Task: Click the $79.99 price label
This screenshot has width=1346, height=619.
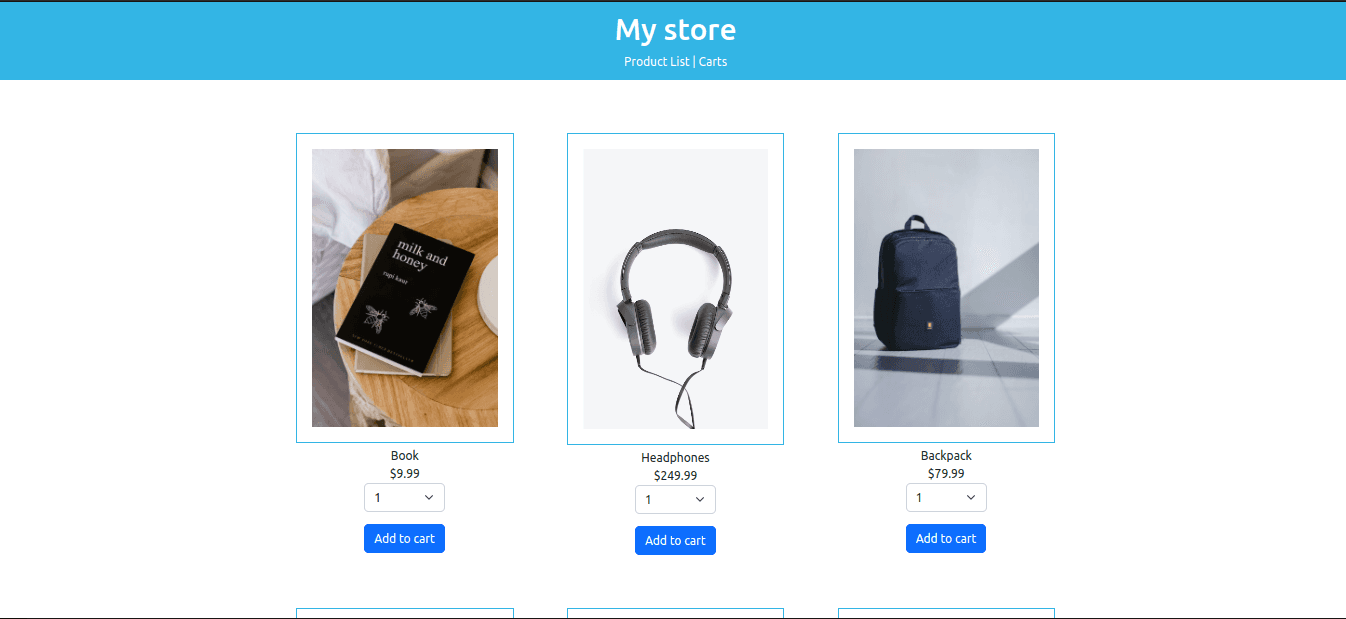Action: (x=946, y=474)
